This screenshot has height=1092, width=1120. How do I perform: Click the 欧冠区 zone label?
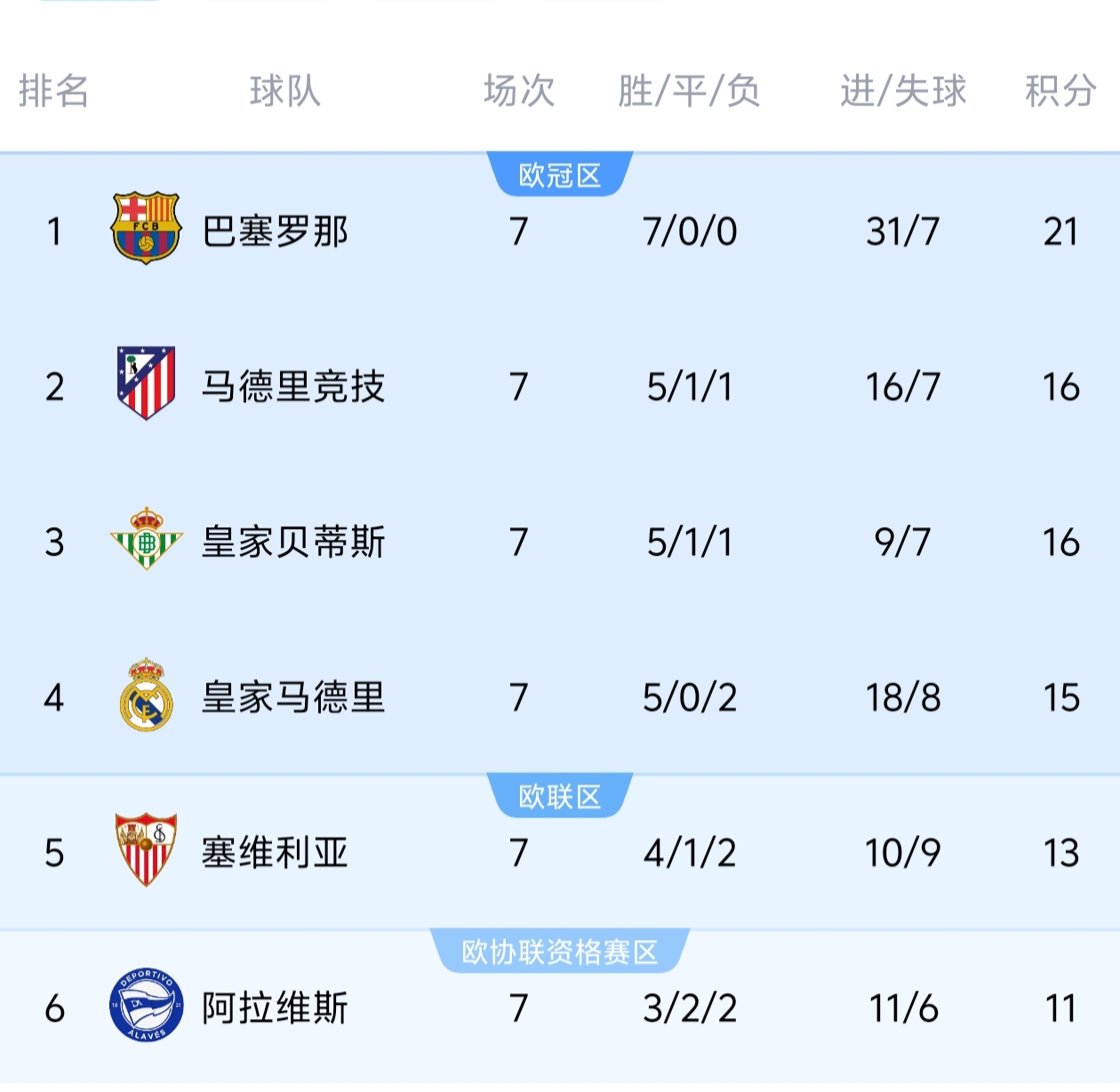pyautogui.click(x=560, y=175)
